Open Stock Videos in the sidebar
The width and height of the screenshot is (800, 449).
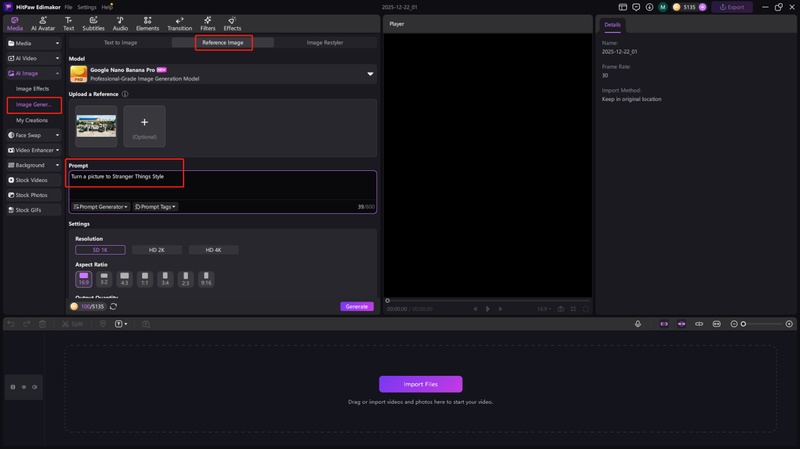coord(34,180)
